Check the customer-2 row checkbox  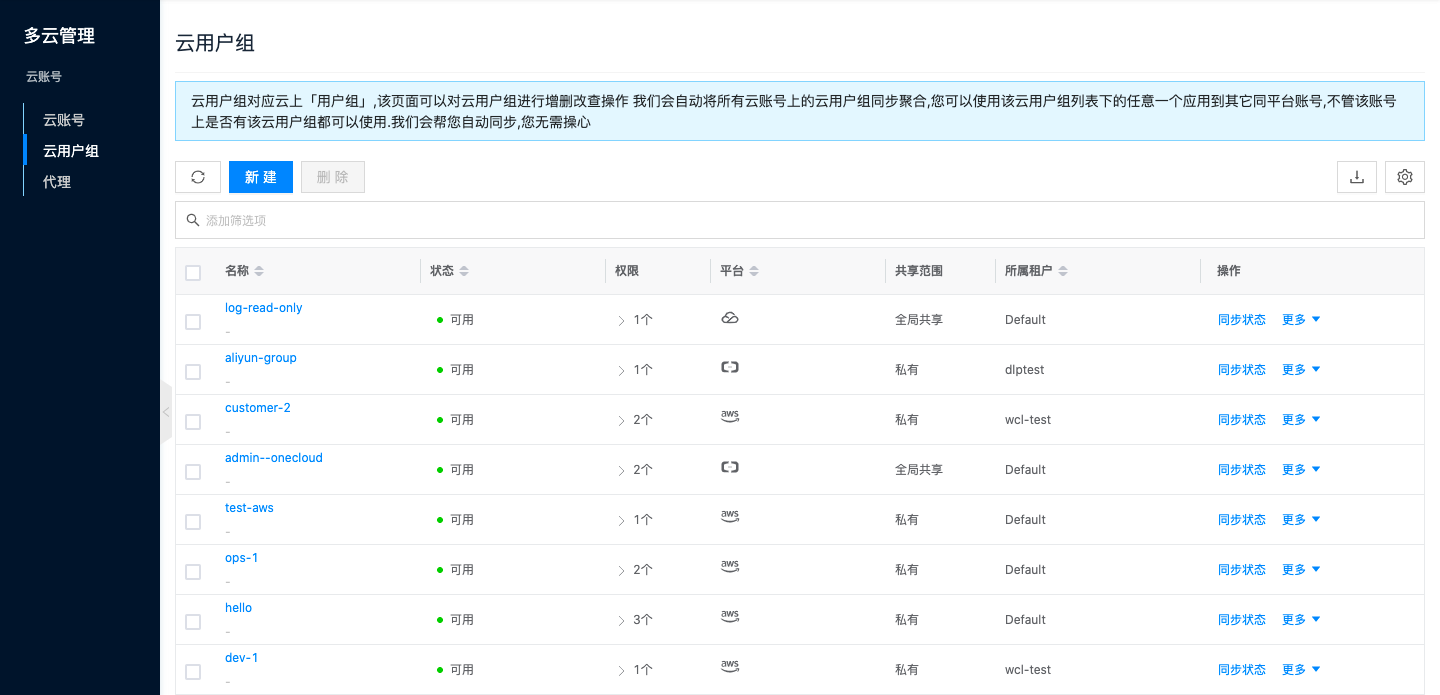193,422
